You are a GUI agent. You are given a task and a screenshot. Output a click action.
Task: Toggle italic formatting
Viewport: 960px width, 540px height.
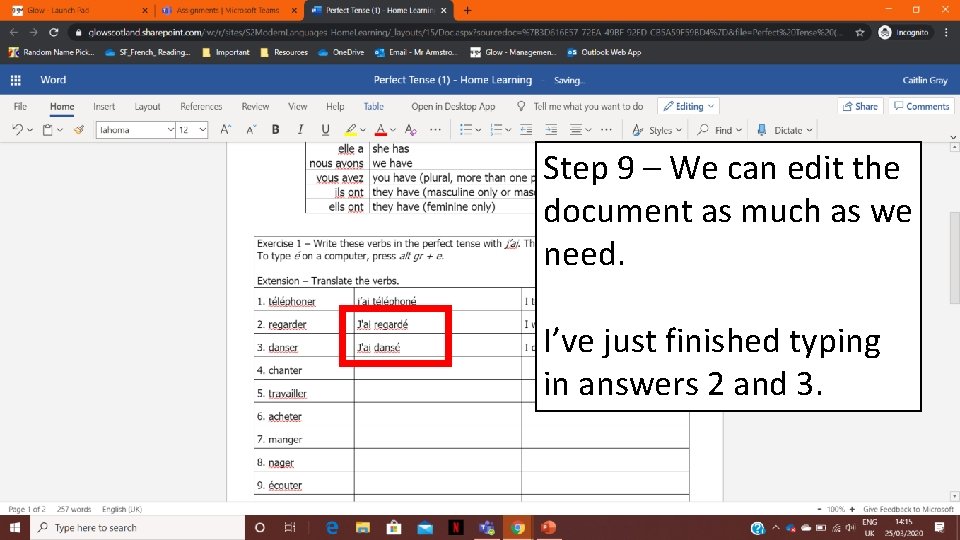[300, 130]
